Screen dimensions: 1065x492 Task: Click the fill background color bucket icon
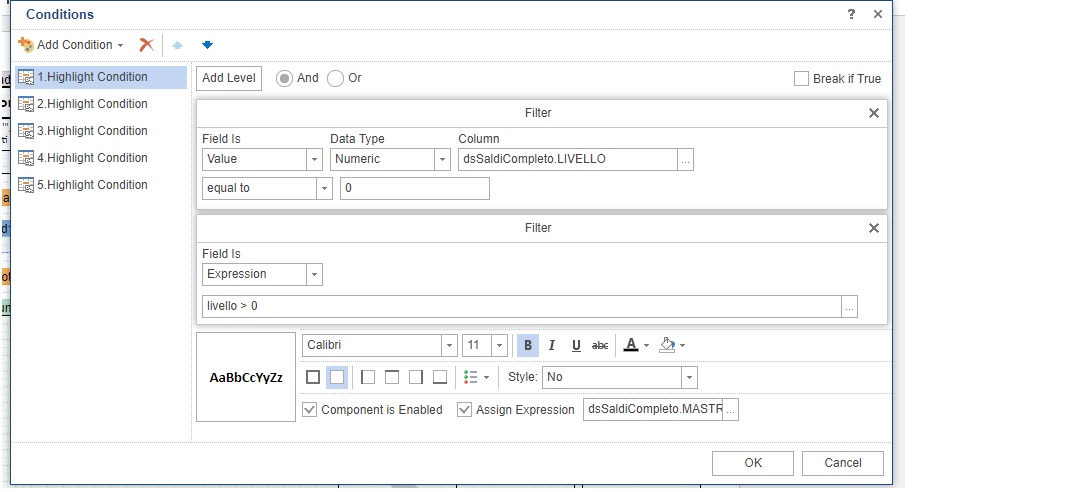pos(667,345)
